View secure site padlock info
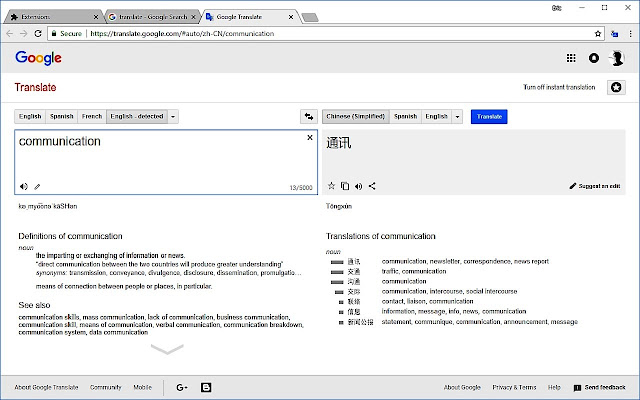The height and width of the screenshot is (400, 640). coord(53,33)
